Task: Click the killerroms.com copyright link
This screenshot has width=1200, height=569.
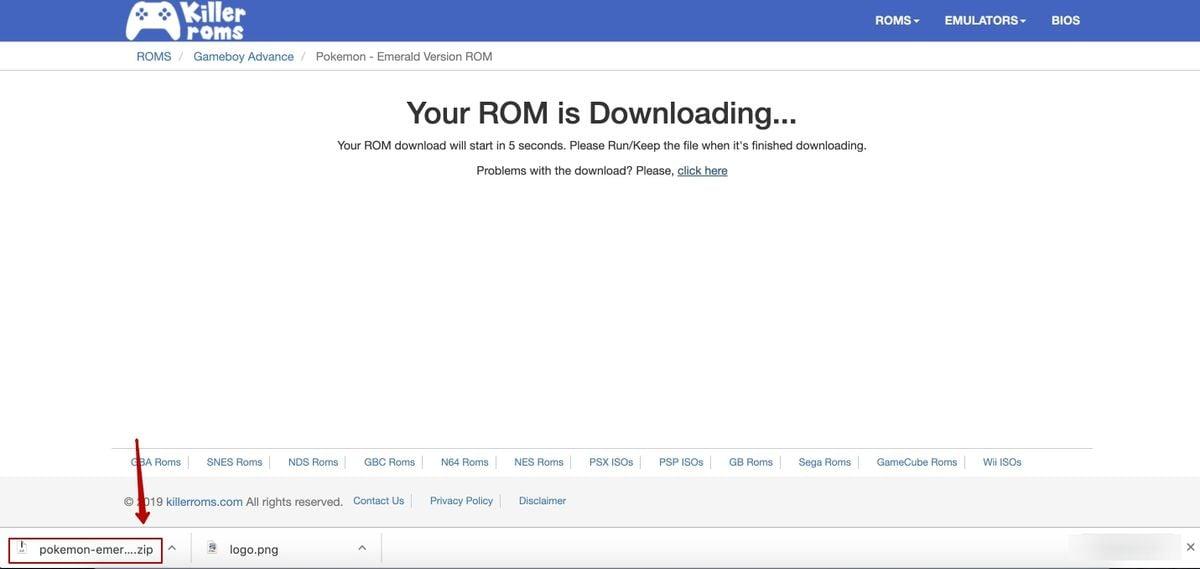Action: [x=204, y=502]
